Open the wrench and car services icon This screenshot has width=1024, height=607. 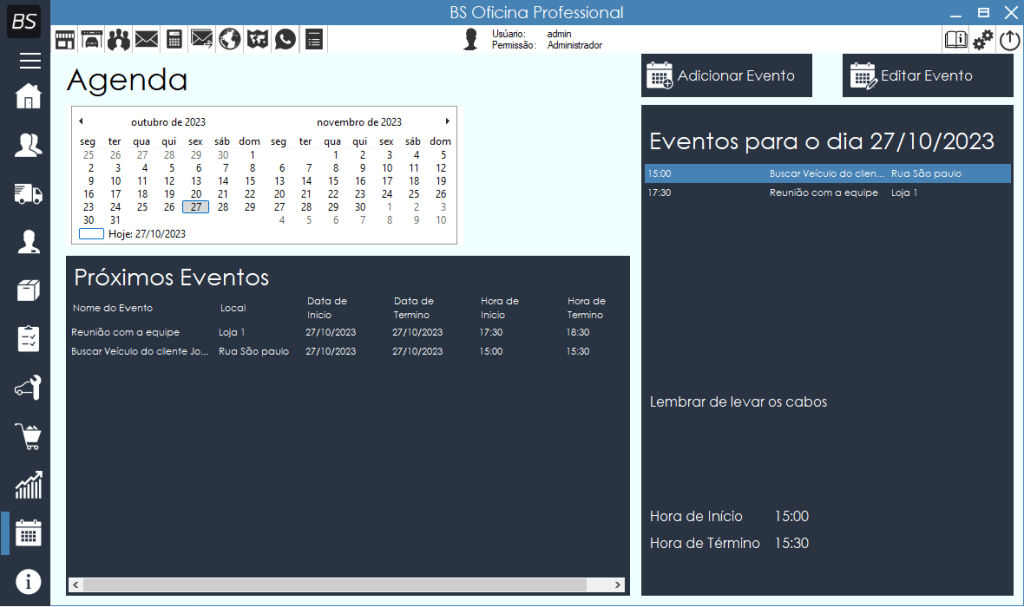pos(28,388)
